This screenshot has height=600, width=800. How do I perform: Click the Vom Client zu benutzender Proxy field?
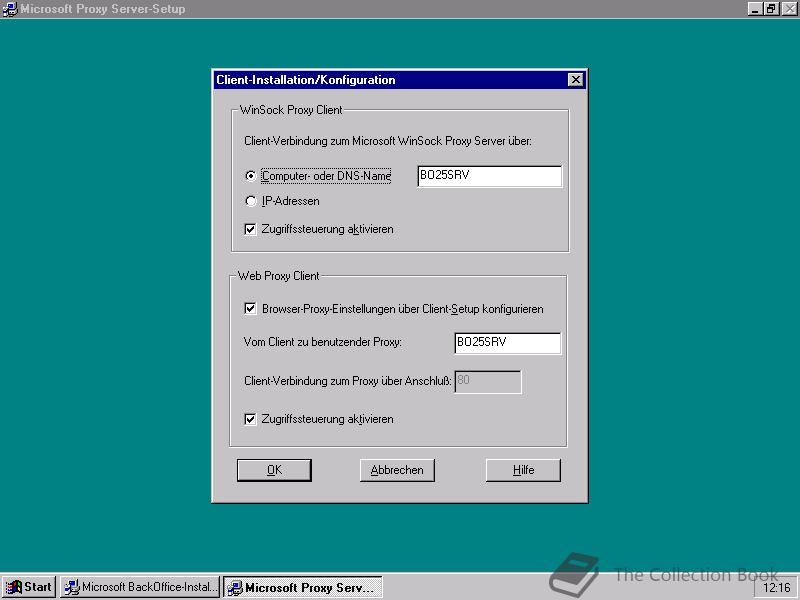click(507, 343)
